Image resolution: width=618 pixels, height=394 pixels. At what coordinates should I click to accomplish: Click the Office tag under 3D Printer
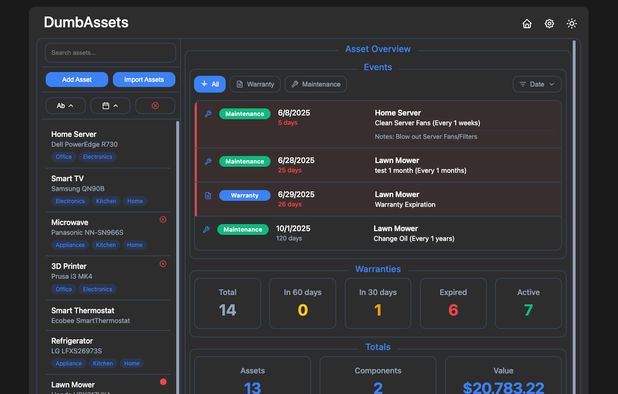pyautogui.click(x=63, y=289)
